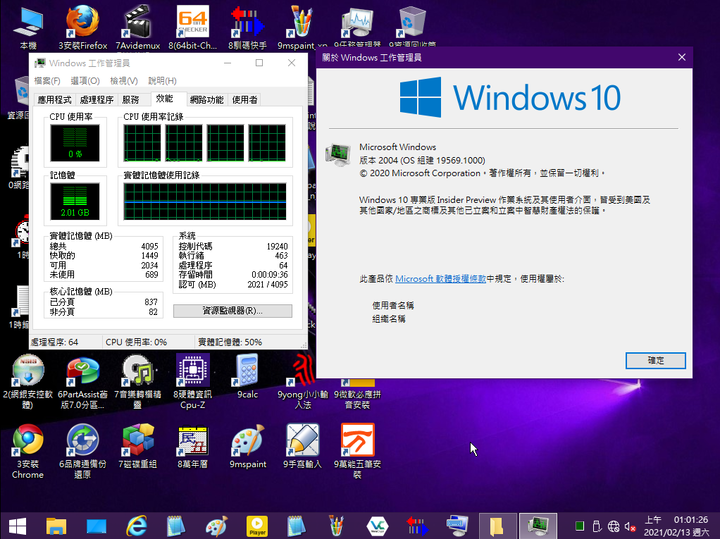Viewport: 720px width, 539px height.
Task: Open the 檢視(V) menu in Task Manager
Action: click(x=124, y=81)
